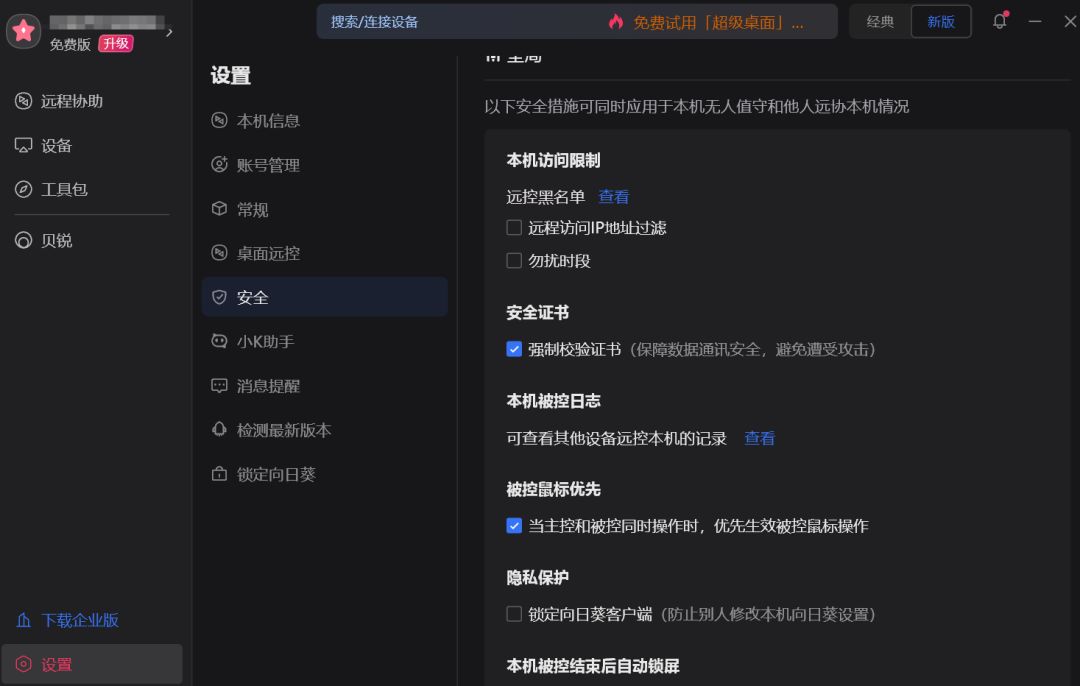Enable 远程访问IP地址过滤 checkbox
The width and height of the screenshot is (1080, 686).
point(514,227)
